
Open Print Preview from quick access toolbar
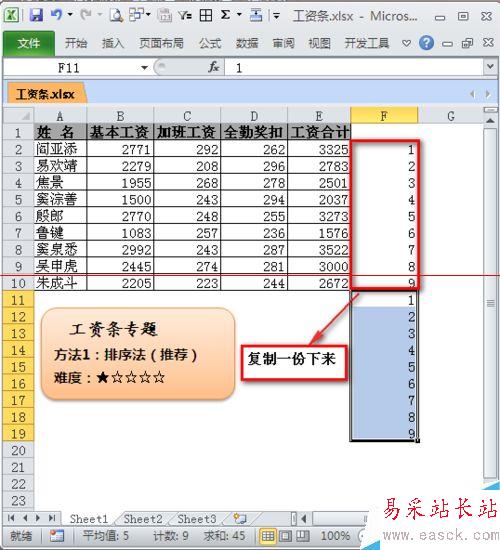(x=116, y=15)
